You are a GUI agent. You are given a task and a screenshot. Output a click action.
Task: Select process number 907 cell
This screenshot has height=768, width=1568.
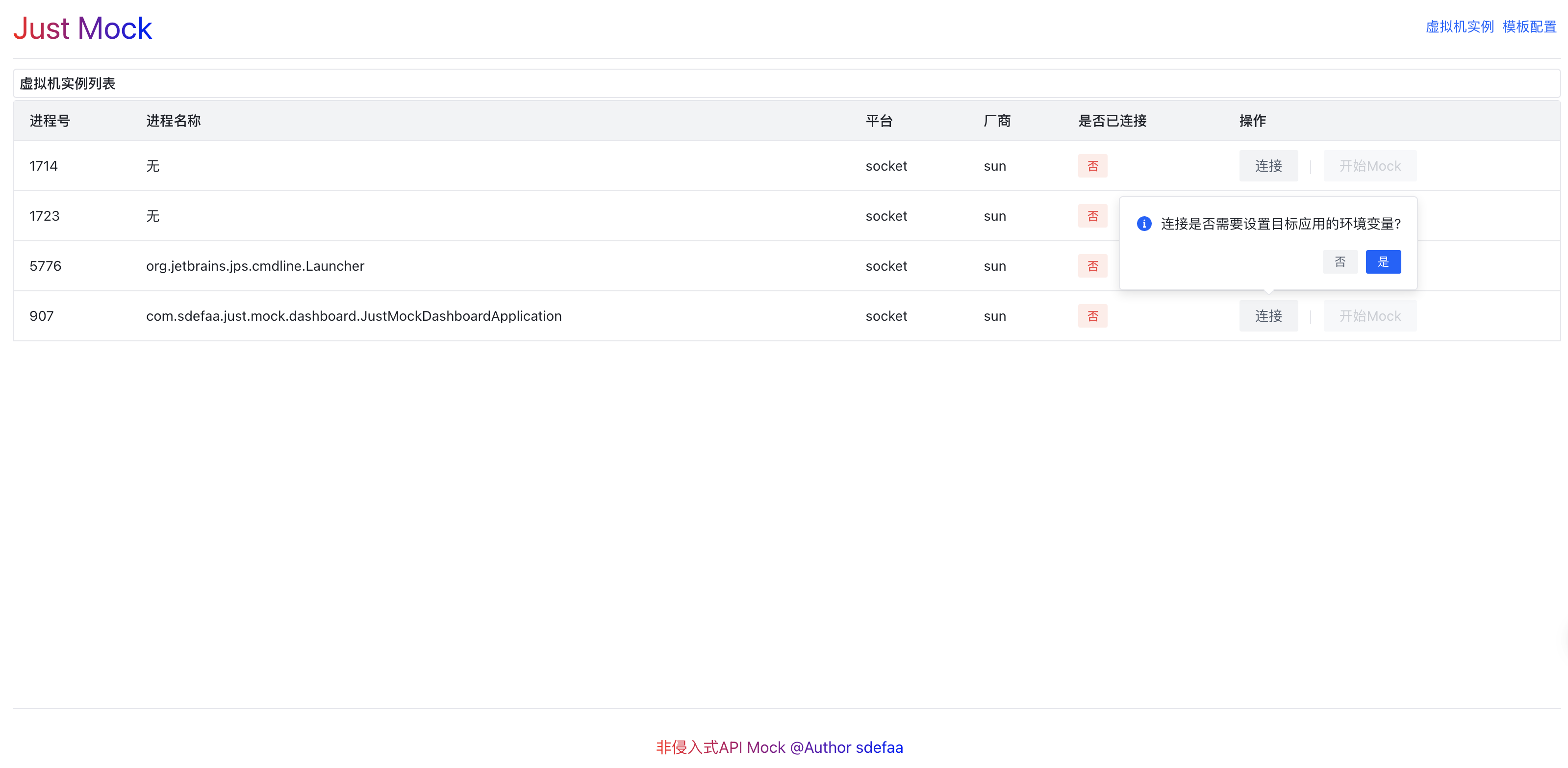(x=41, y=315)
